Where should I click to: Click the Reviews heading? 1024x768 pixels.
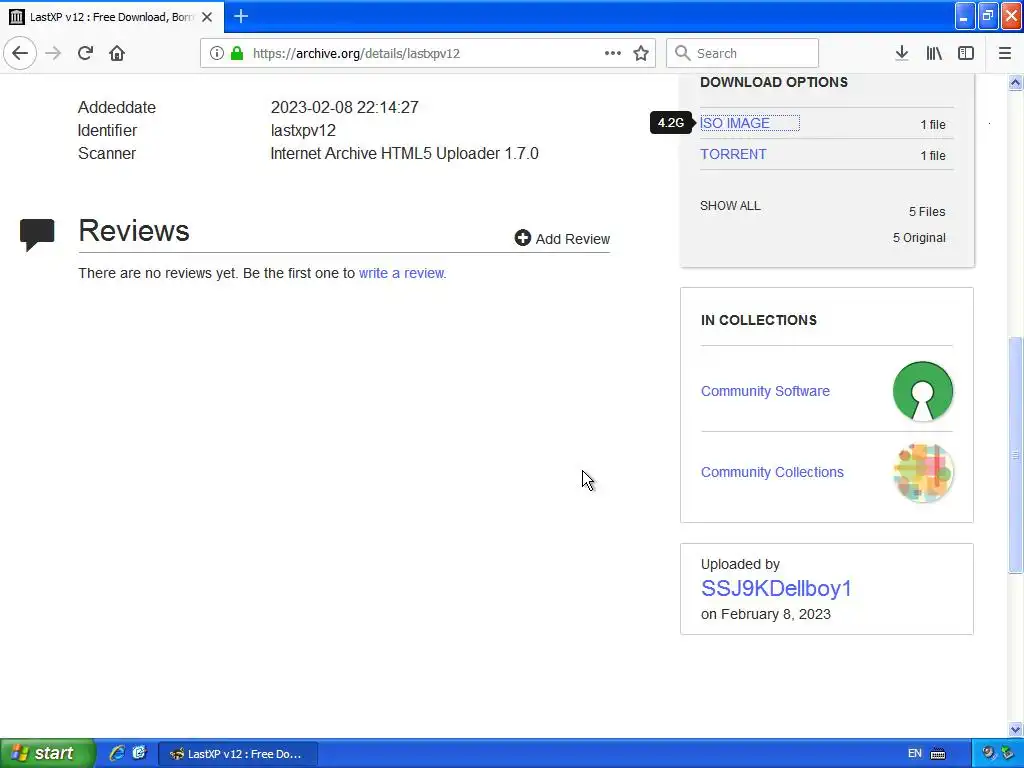coord(134,231)
